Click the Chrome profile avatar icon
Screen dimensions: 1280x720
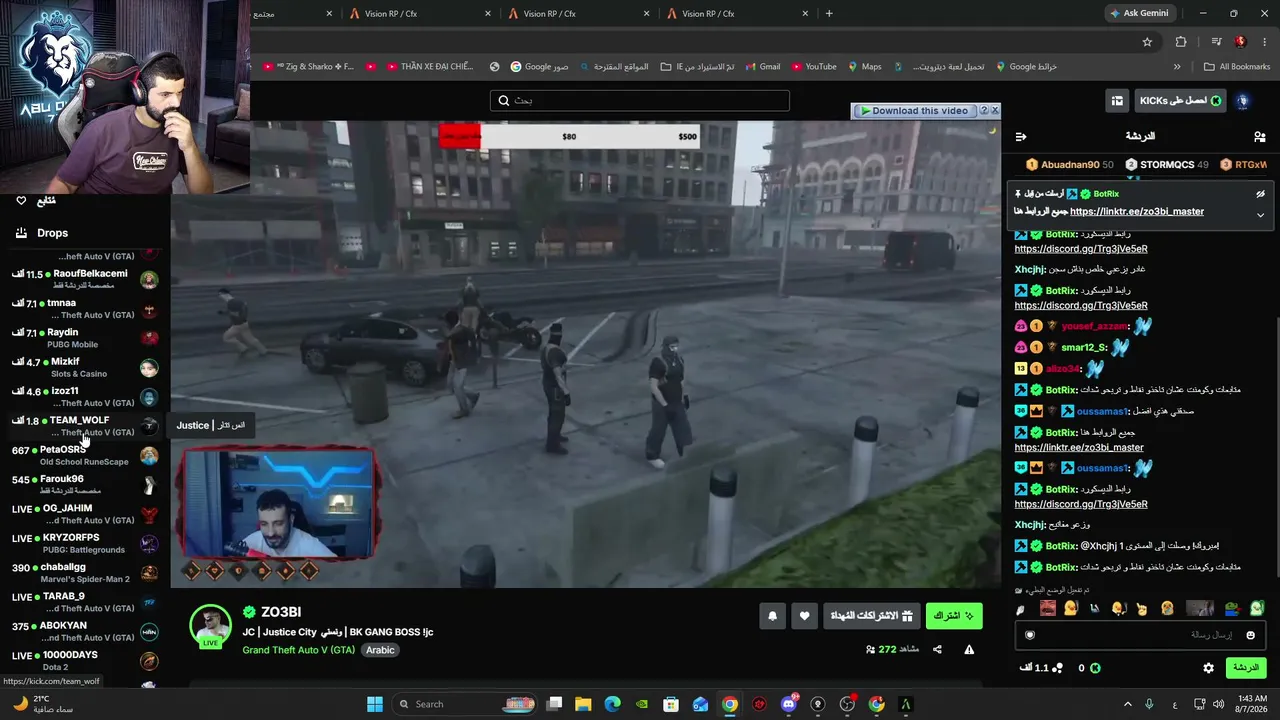(x=1240, y=42)
